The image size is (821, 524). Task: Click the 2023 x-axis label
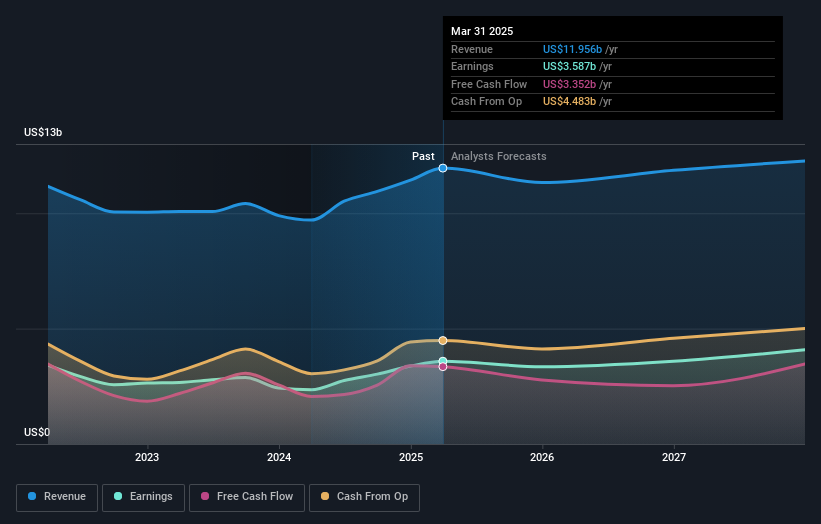[x=147, y=458]
